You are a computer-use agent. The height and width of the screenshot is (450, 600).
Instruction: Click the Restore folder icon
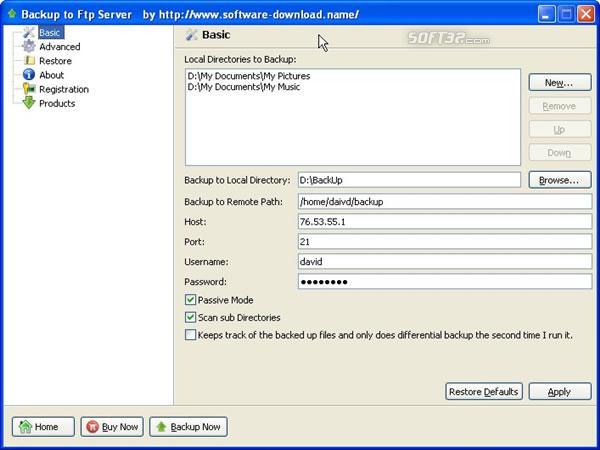pyautogui.click(x=29, y=60)
